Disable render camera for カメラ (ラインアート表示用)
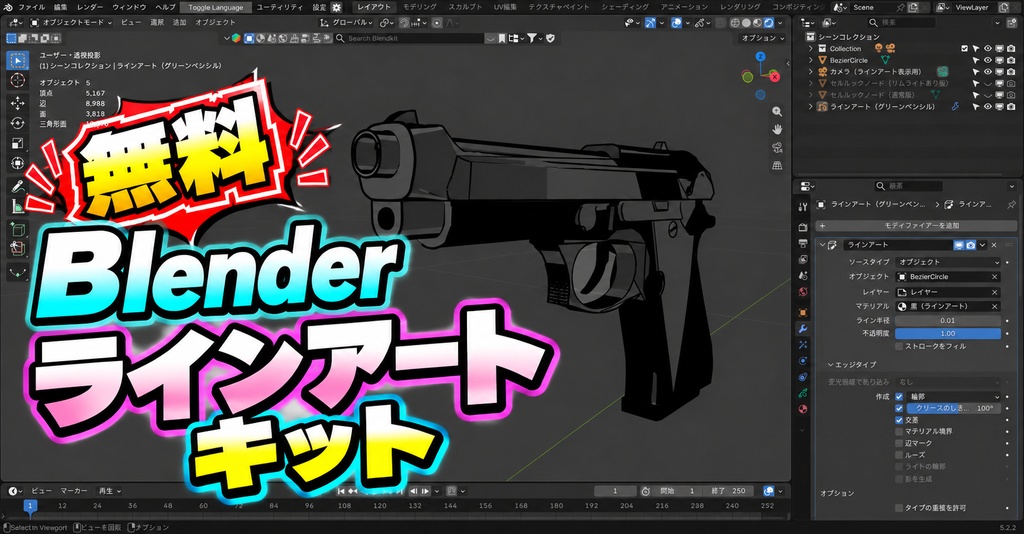Viewport: 1024px width, 534px height. (1011, 72)
